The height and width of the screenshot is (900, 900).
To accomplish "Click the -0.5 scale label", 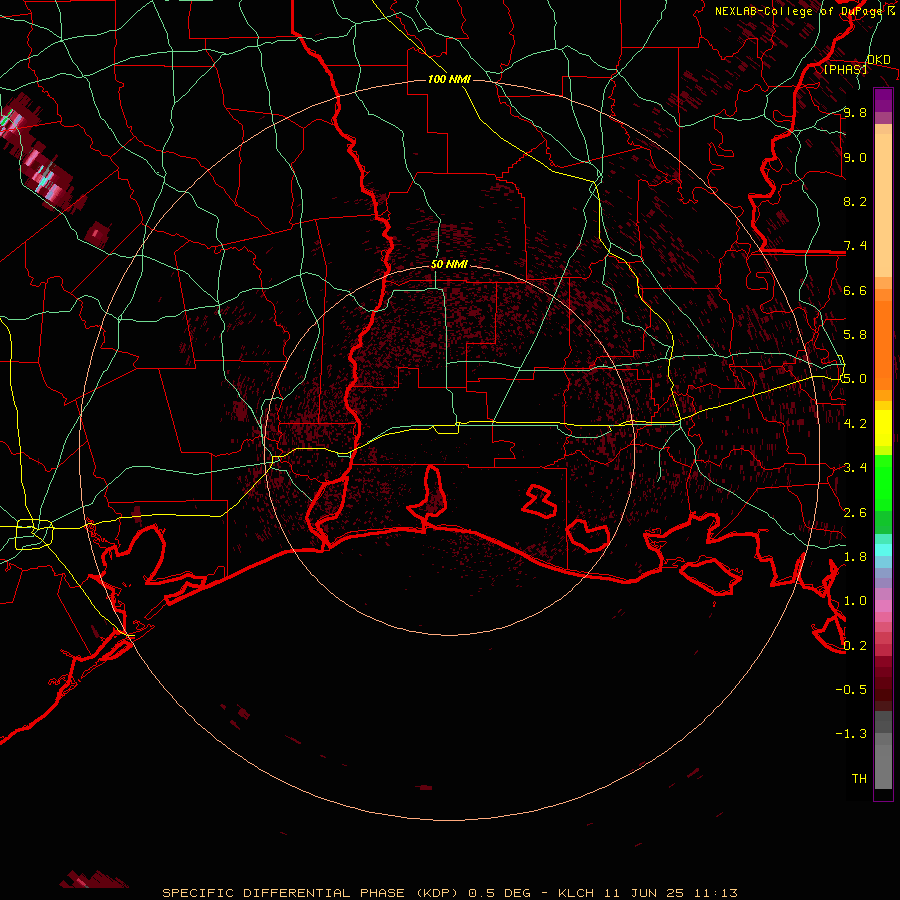I will pyautogui.click(x=851, y=689).
